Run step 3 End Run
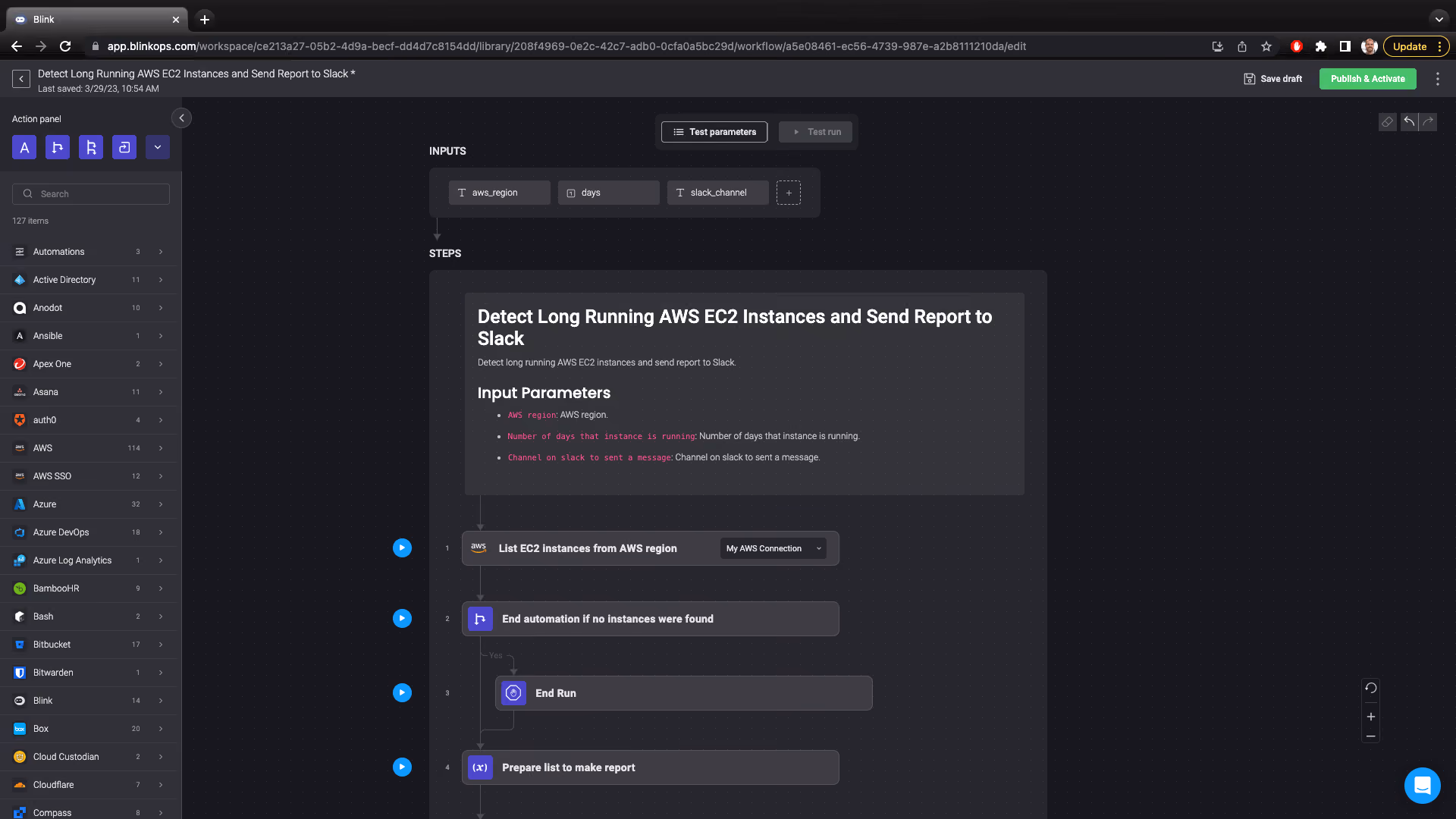The width and height of the screenshot is (1456, 819). click(x=402, y=693)
